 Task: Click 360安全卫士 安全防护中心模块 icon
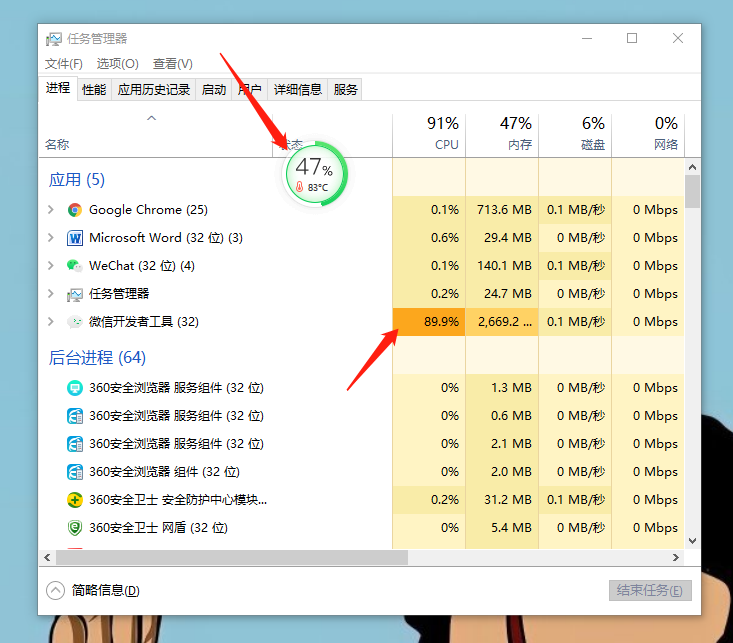[75, 500]
